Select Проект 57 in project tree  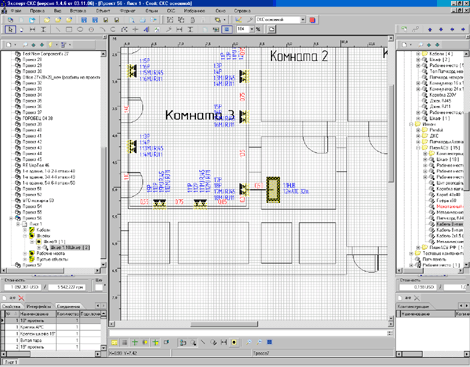[32, 265]
